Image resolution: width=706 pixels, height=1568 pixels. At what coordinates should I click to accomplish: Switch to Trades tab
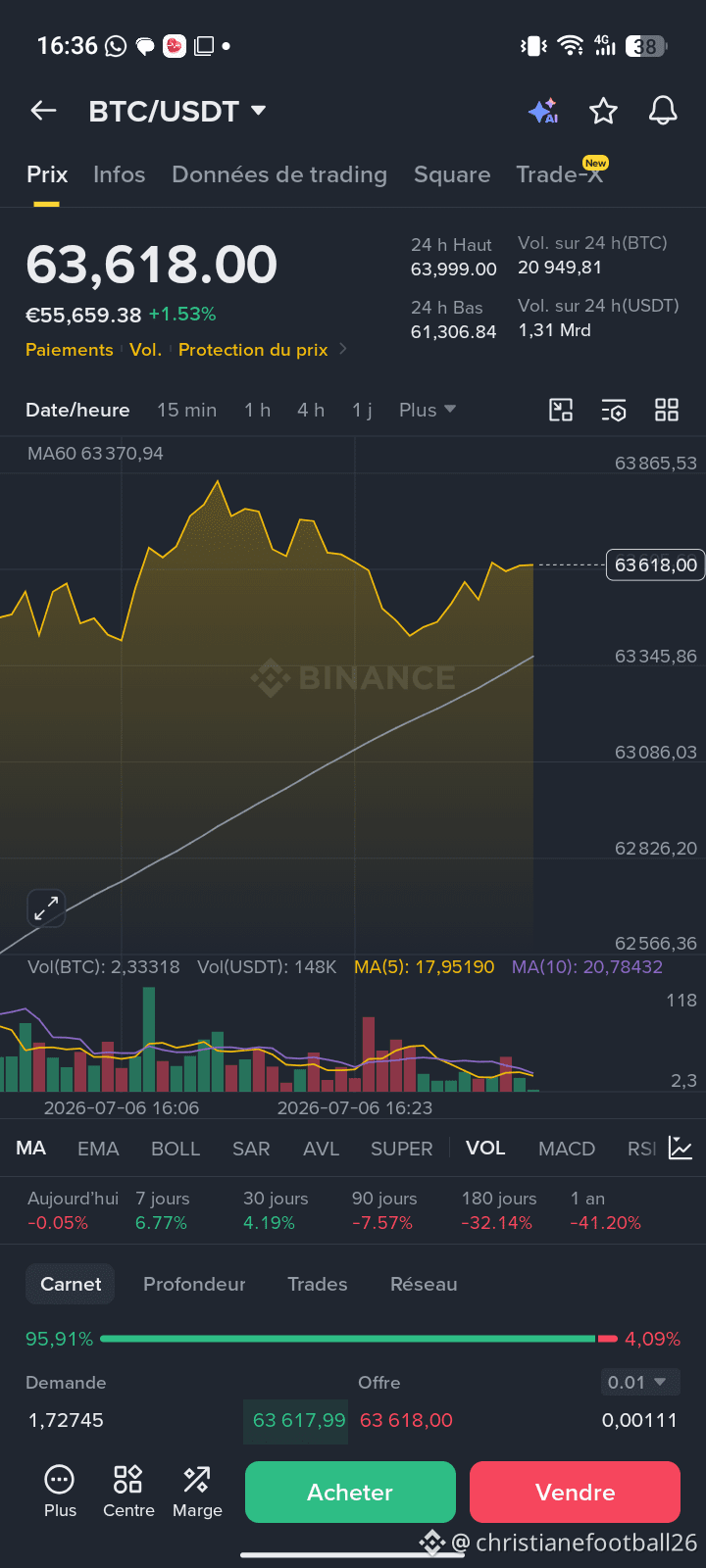[318, 1284]
